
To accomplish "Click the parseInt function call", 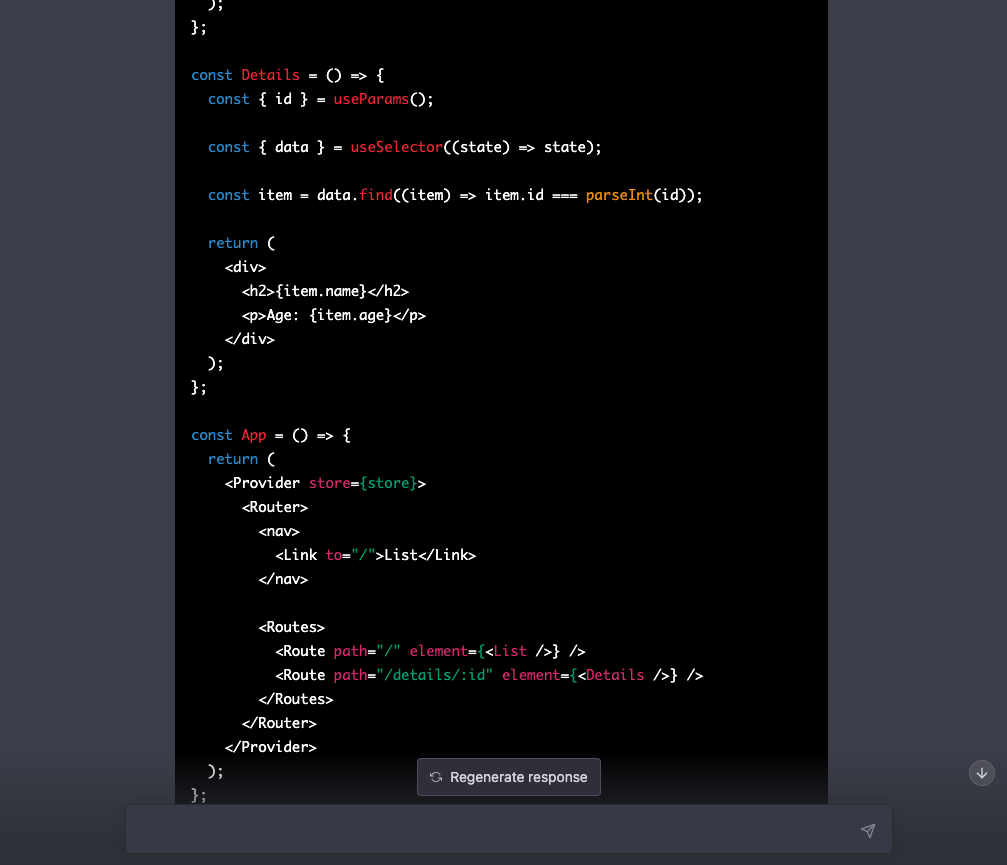I will pyautogui.click(x=618, y=195).
